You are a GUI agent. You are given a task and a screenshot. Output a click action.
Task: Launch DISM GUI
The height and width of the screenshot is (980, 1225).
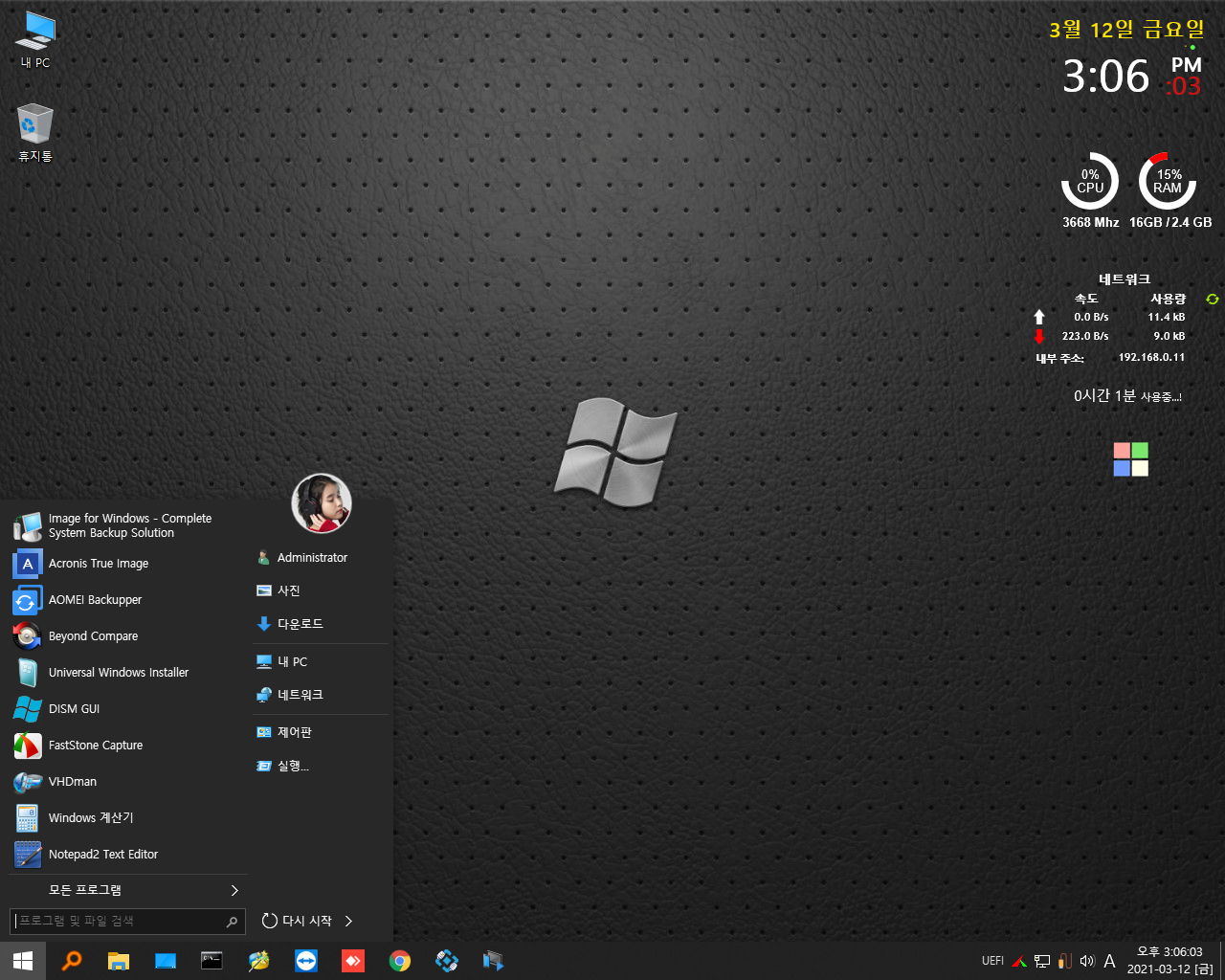(x=127, y=709)
